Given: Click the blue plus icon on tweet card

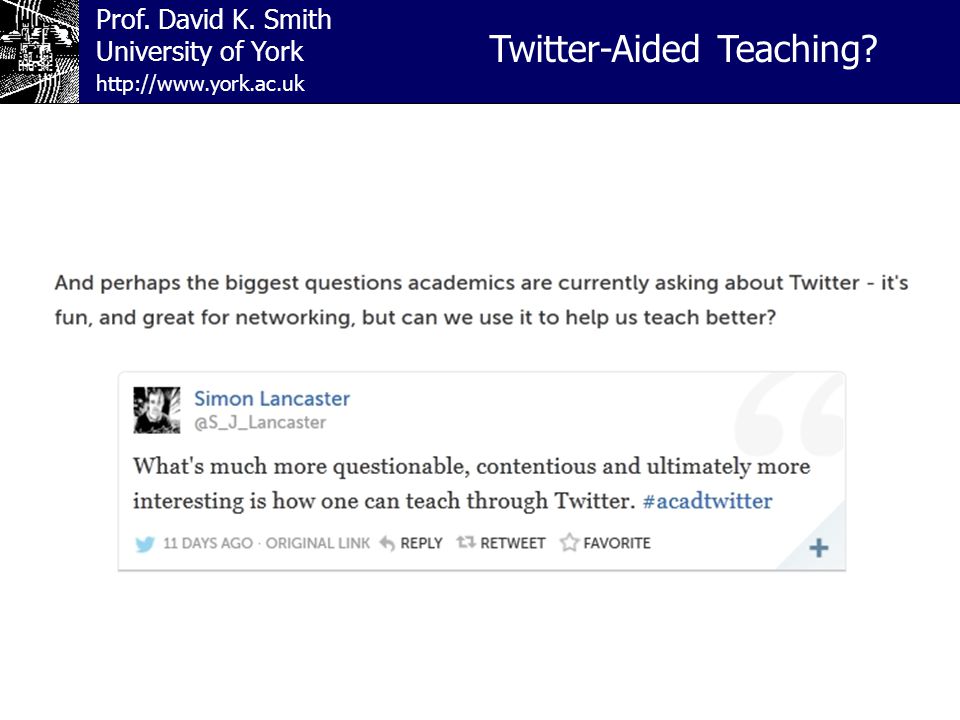Looking at the screenshot, I should [819, 547].
